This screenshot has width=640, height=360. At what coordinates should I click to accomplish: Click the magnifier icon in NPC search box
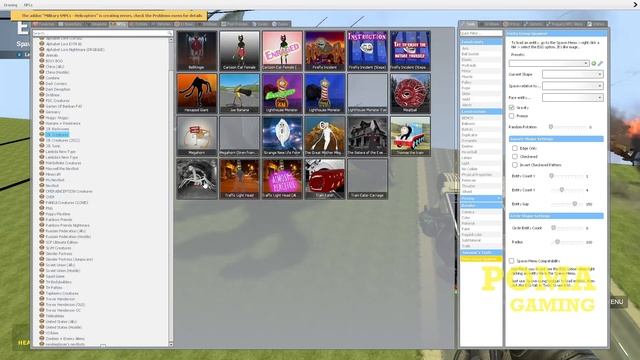coord(169,33)
